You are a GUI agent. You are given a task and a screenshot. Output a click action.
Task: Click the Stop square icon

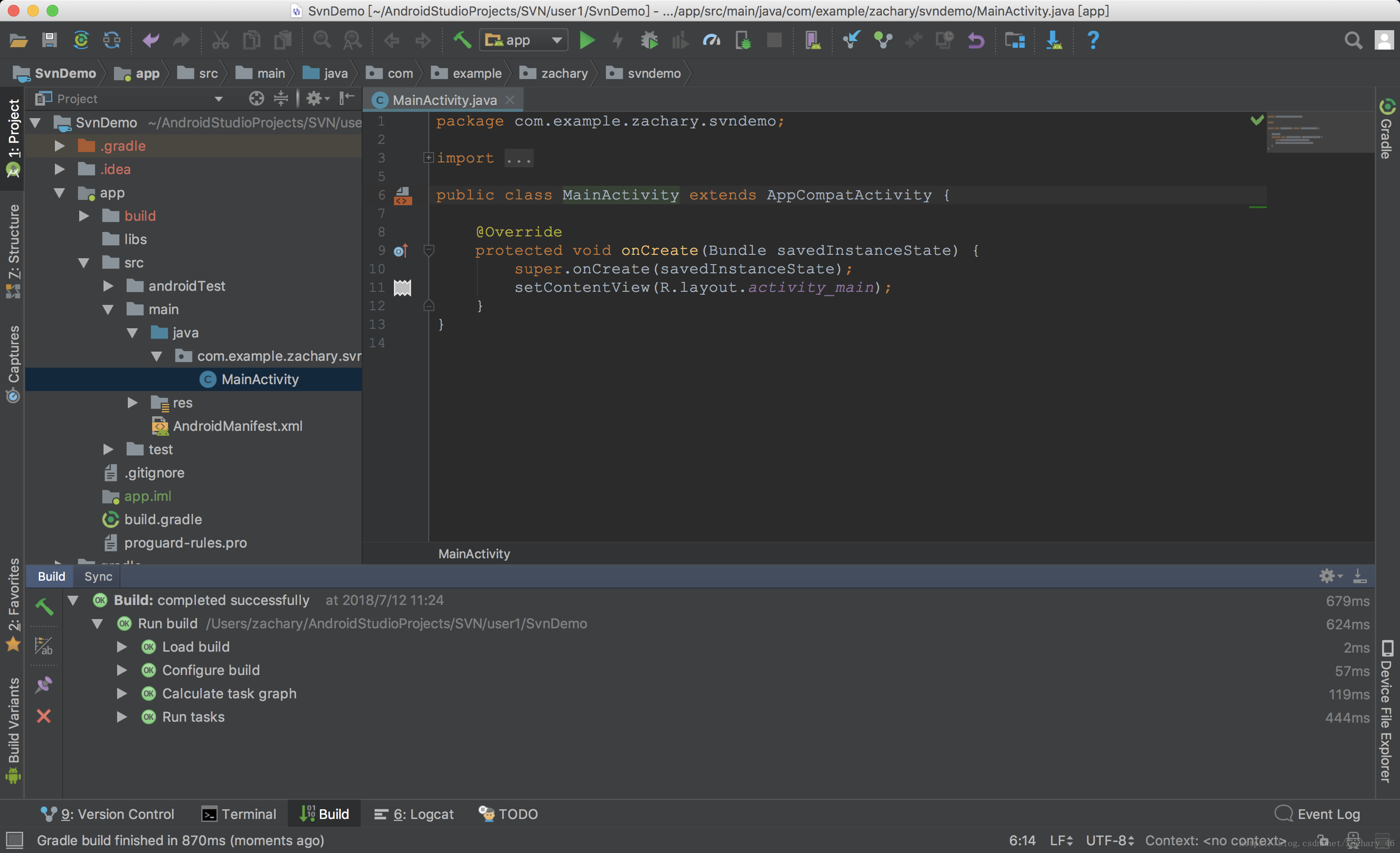point(774,40)
